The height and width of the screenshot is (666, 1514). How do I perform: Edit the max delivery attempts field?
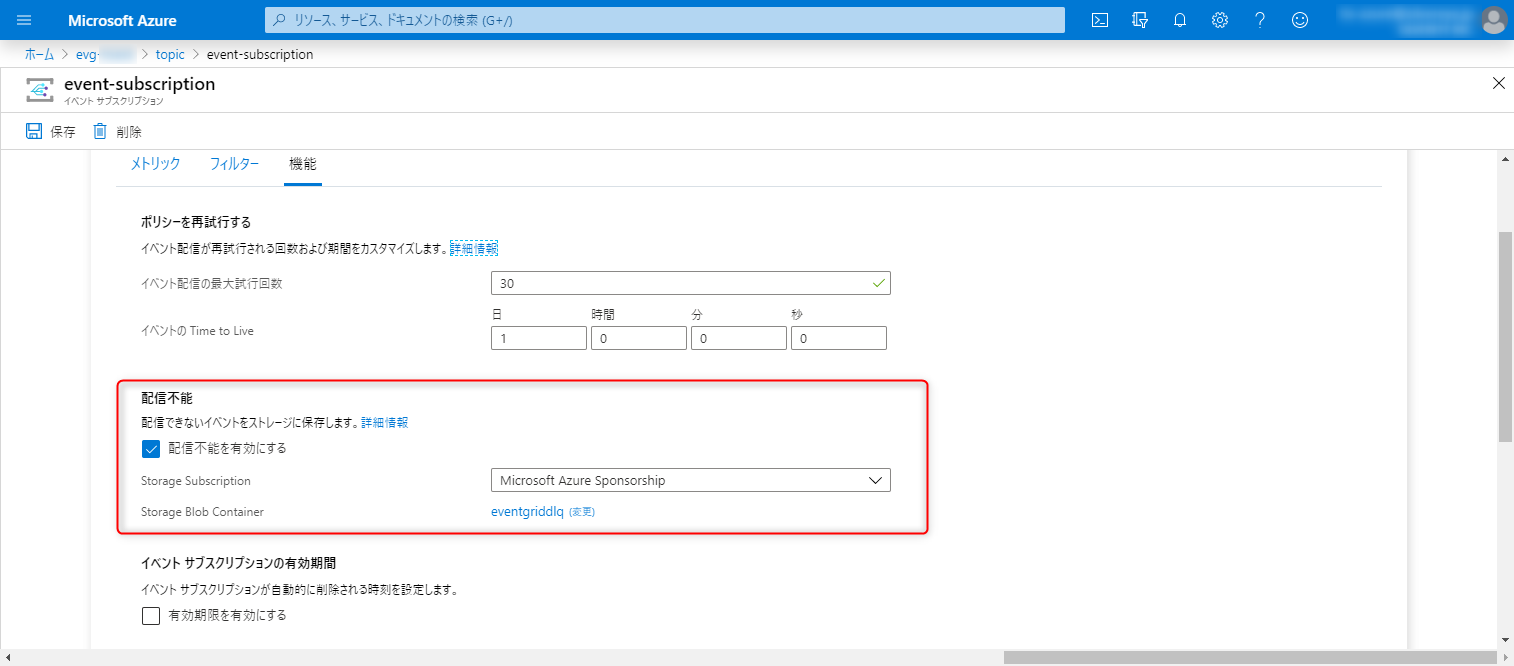click(x=691, y=283)
